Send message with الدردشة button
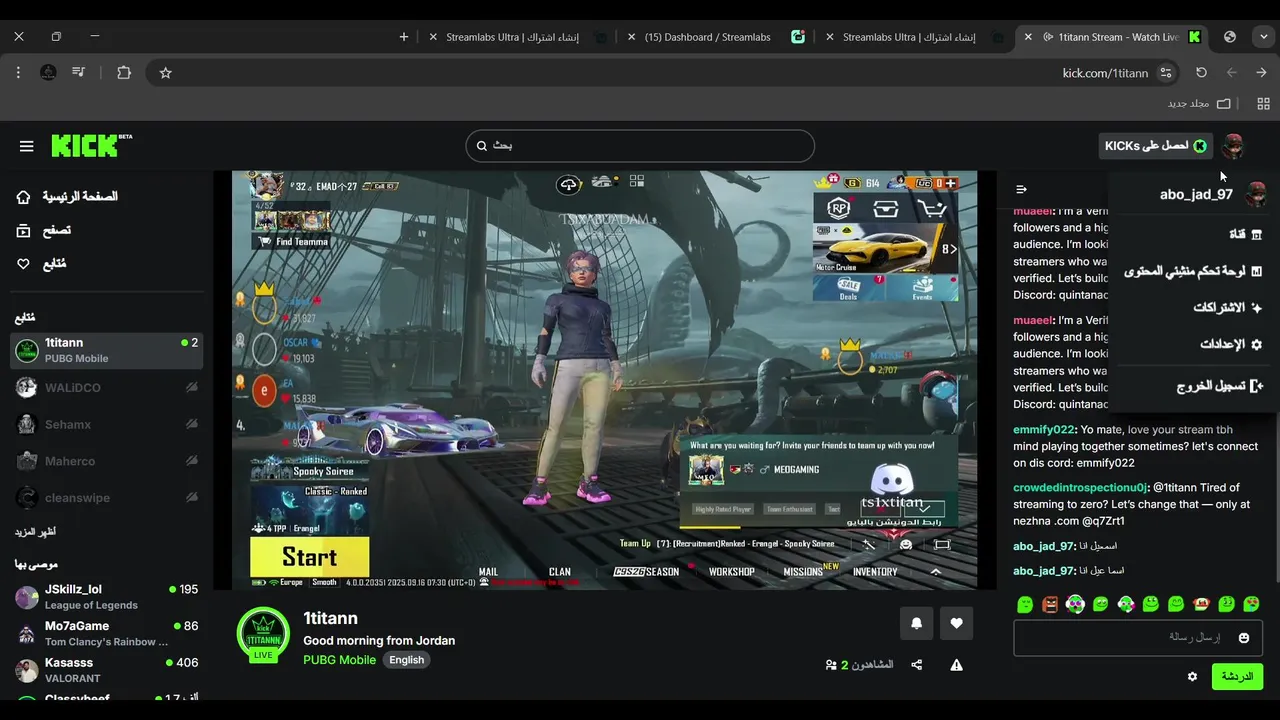 click(x=1237, y=677)
